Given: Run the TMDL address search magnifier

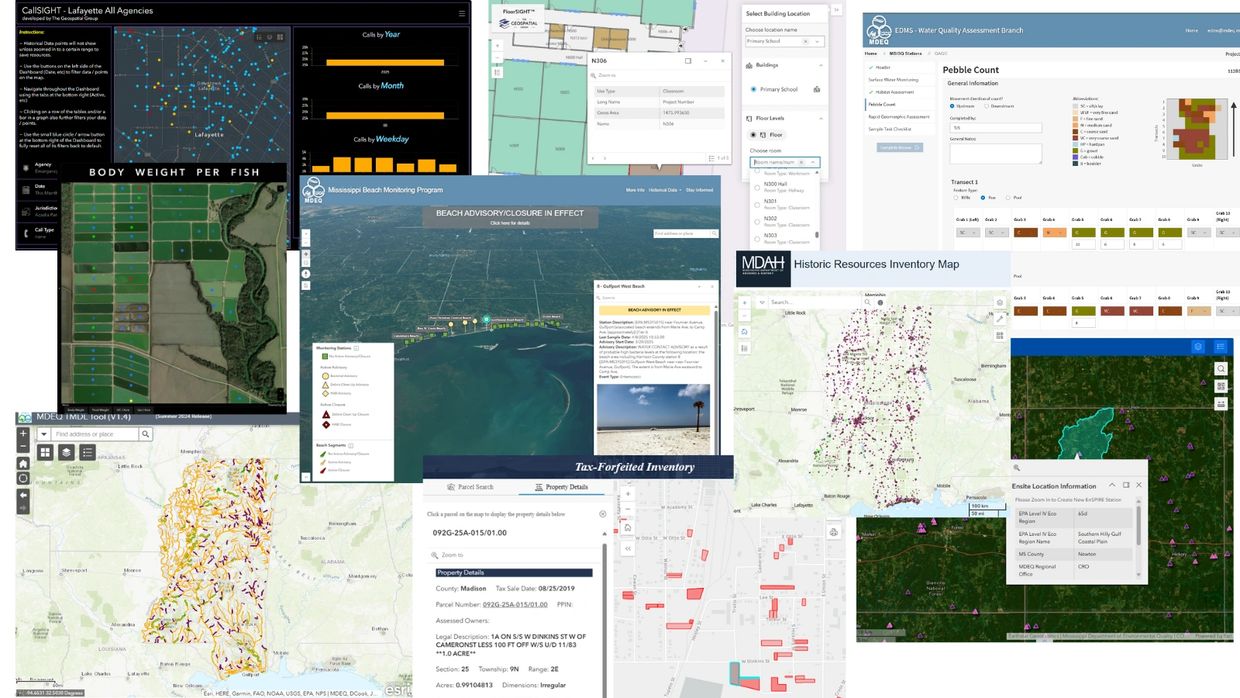Looking at the screenshot, I should [145, 434].
